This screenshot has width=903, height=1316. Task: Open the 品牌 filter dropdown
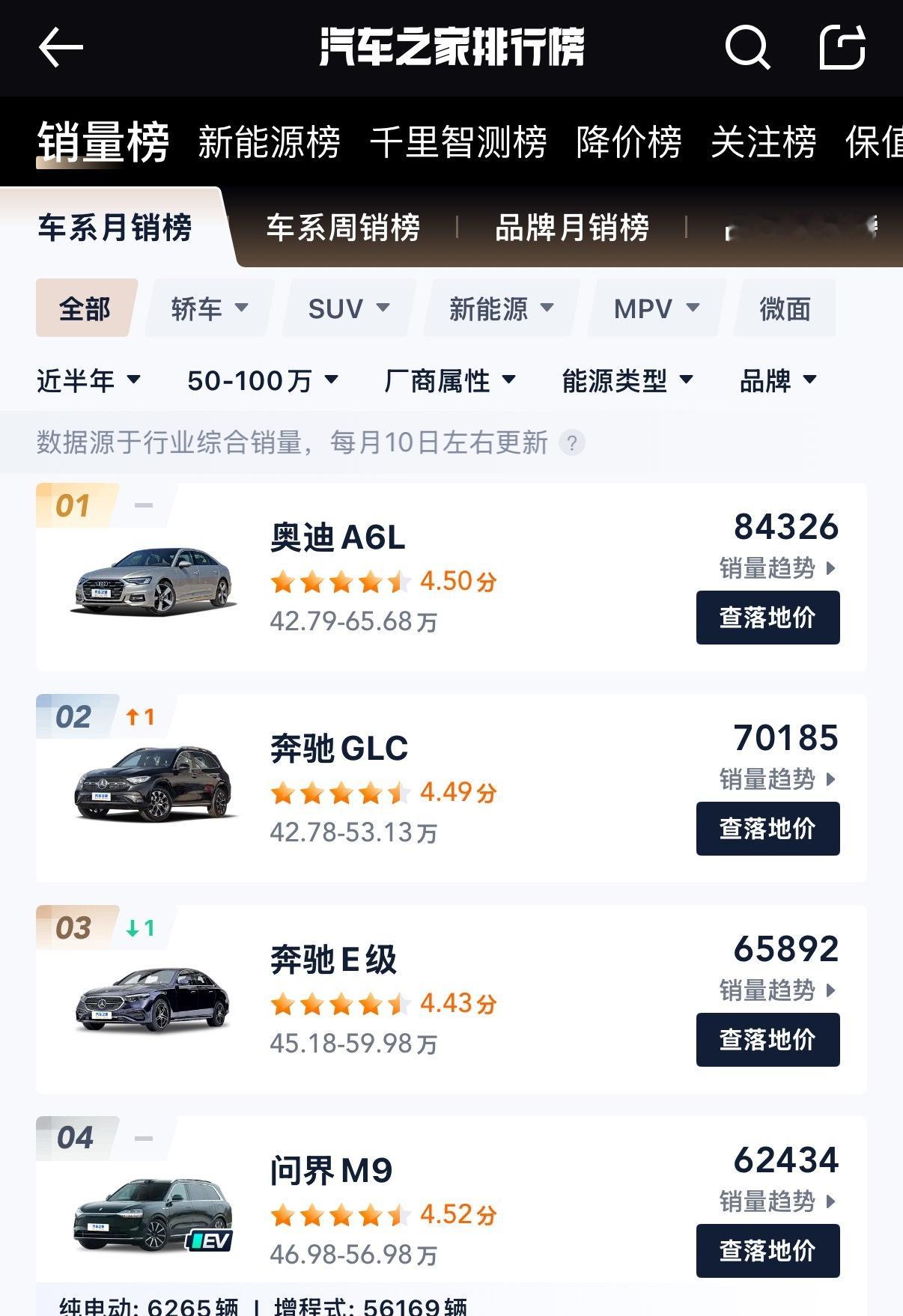pyautogui.click(x=778, y=381)
